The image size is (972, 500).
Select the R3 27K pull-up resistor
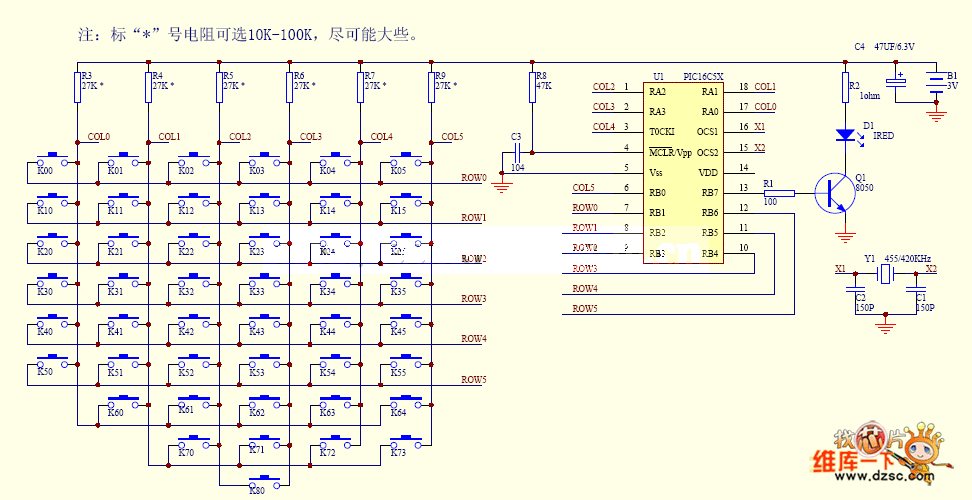[77, 90]
